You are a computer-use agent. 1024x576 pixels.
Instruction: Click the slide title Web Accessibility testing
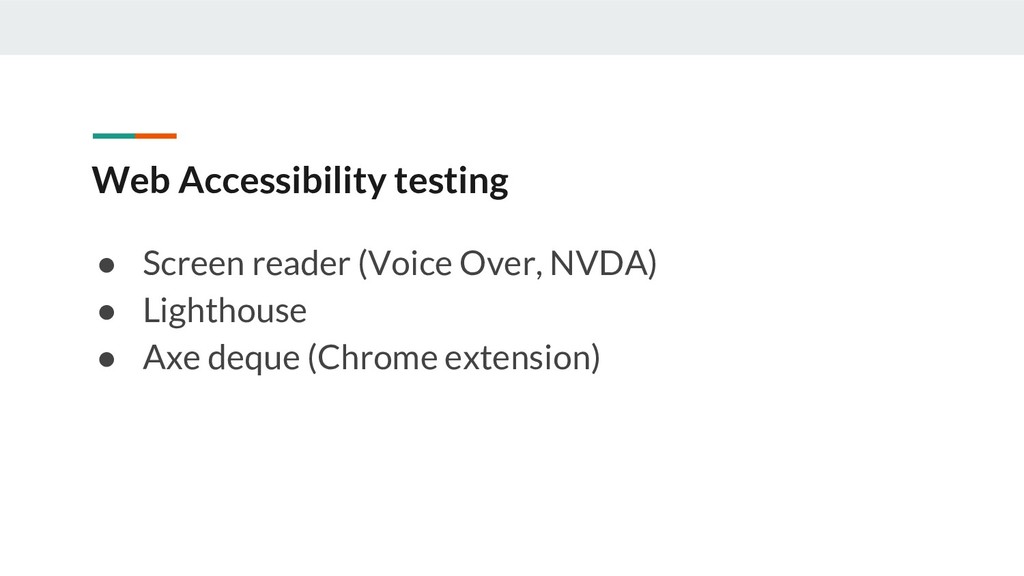(x=300, y=181)
